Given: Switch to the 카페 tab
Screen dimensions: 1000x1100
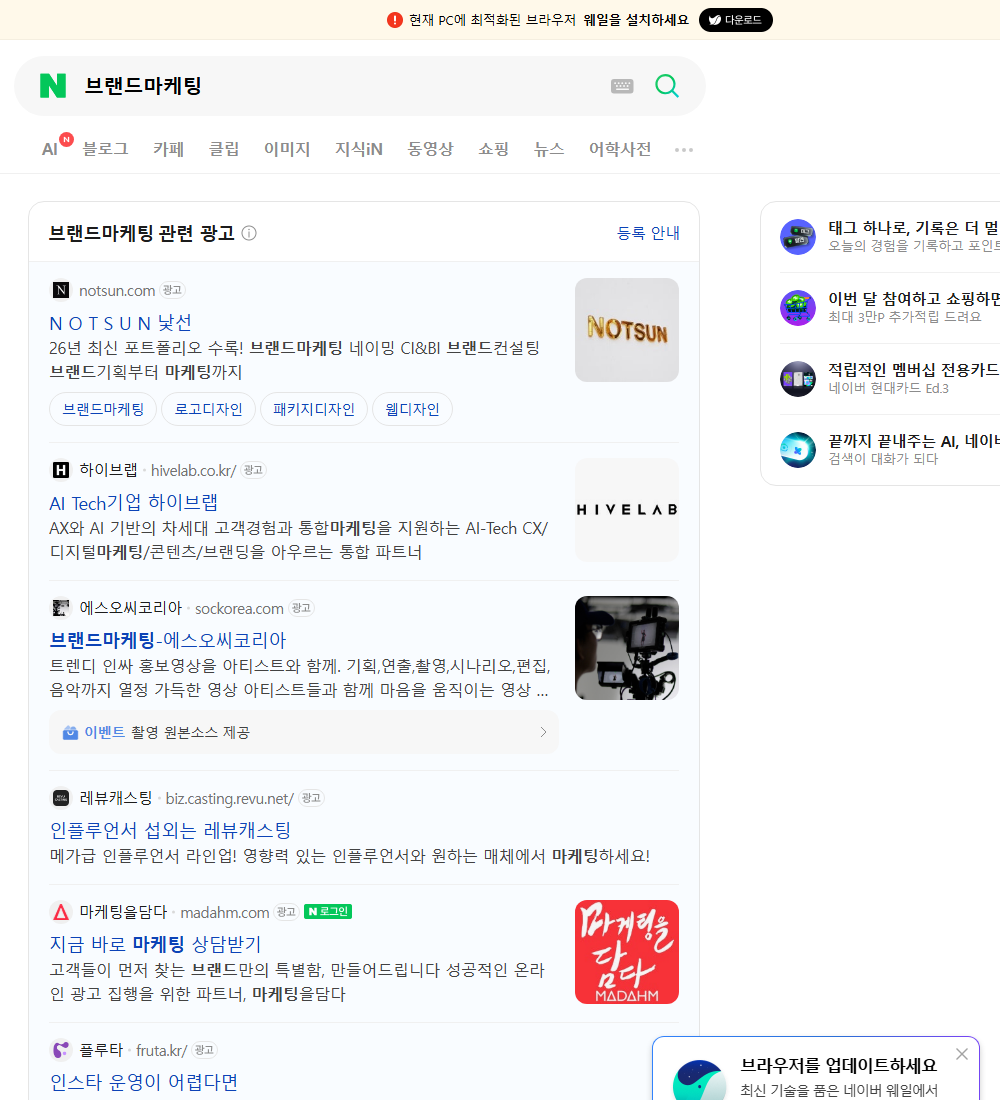Looking at the screenshot, I should [168, 149].
